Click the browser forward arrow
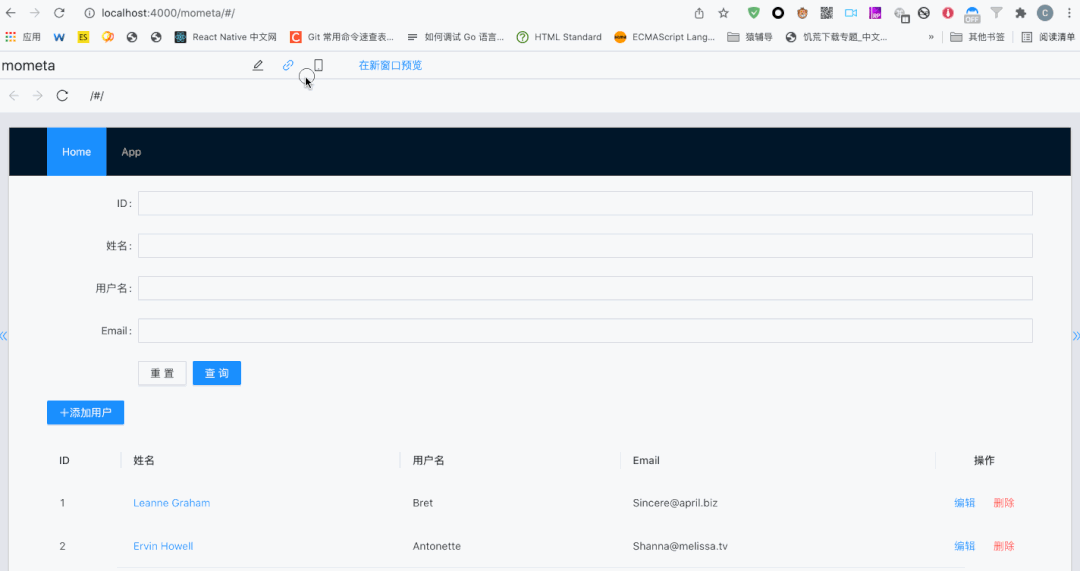The width and height of the screenshot is (1080, 571). point(34,13)
